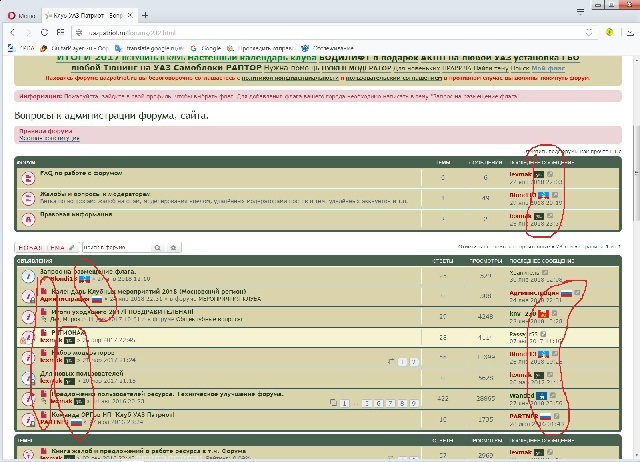This screenshot has height=462, width=640.
Task: Open a new browser tab with plus
Action: (x=145, y=15)
